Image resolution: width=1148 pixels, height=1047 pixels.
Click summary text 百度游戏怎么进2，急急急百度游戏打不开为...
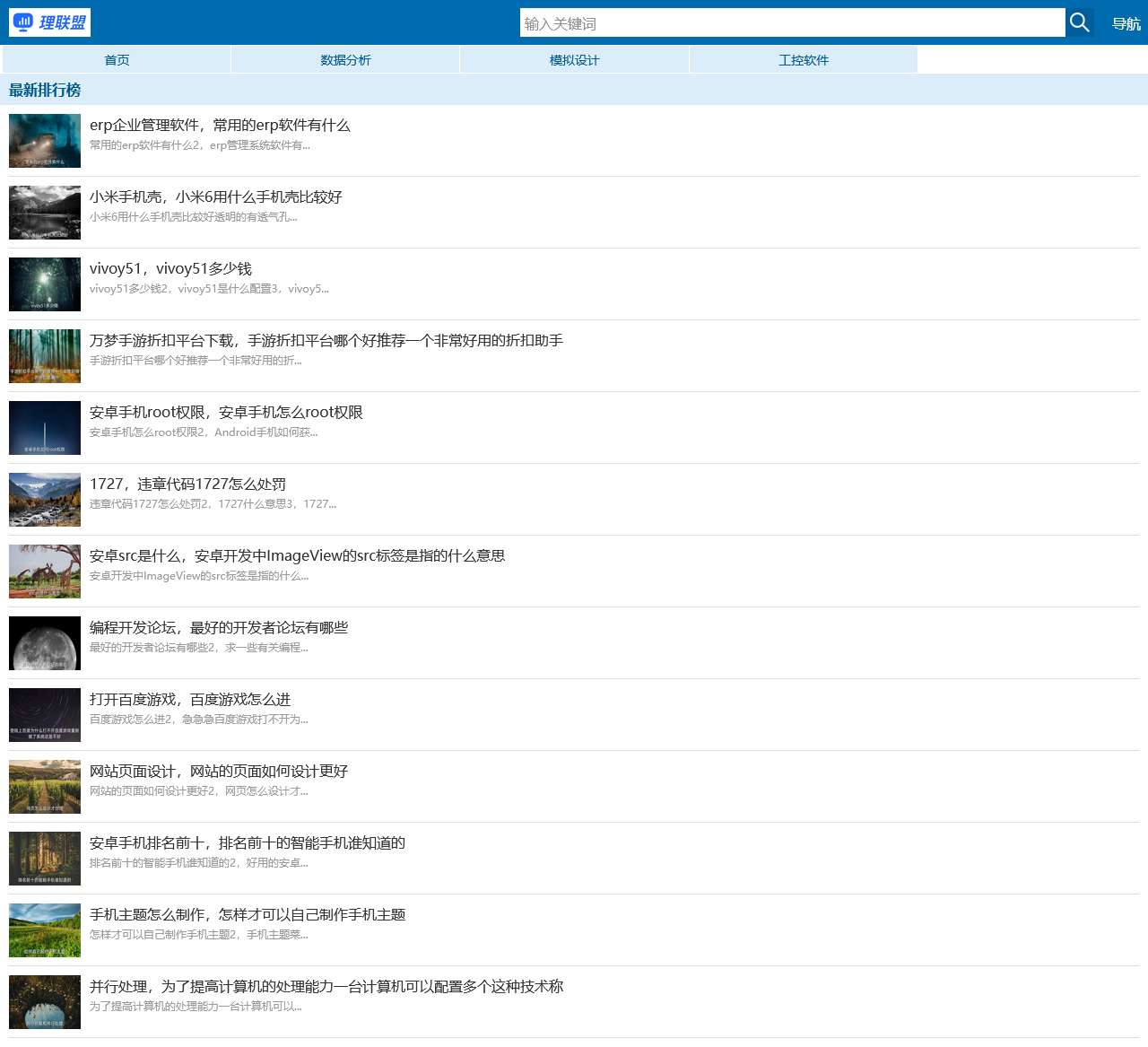[199, 720]
